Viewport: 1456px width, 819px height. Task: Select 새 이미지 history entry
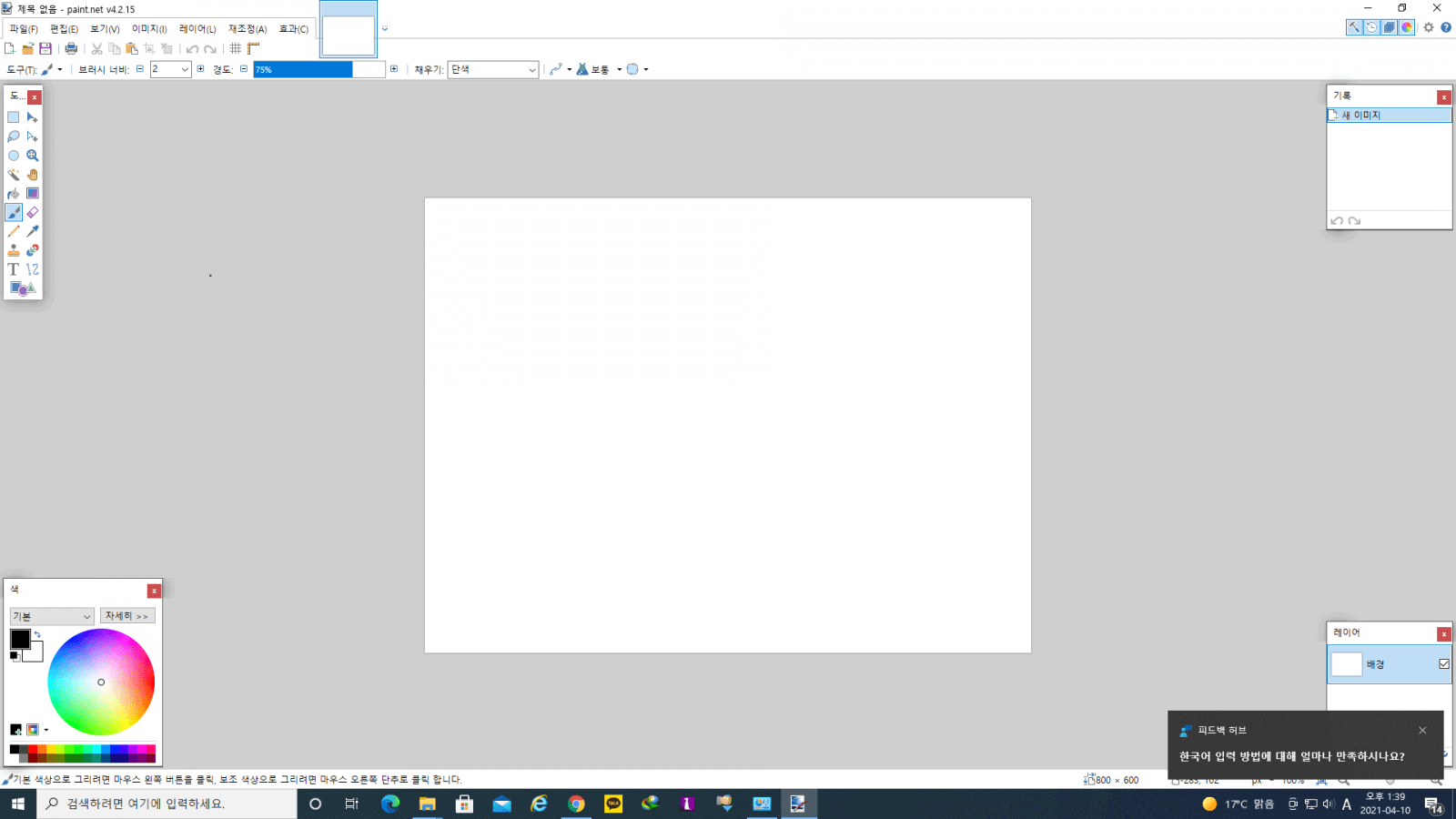click(1390, 116)
